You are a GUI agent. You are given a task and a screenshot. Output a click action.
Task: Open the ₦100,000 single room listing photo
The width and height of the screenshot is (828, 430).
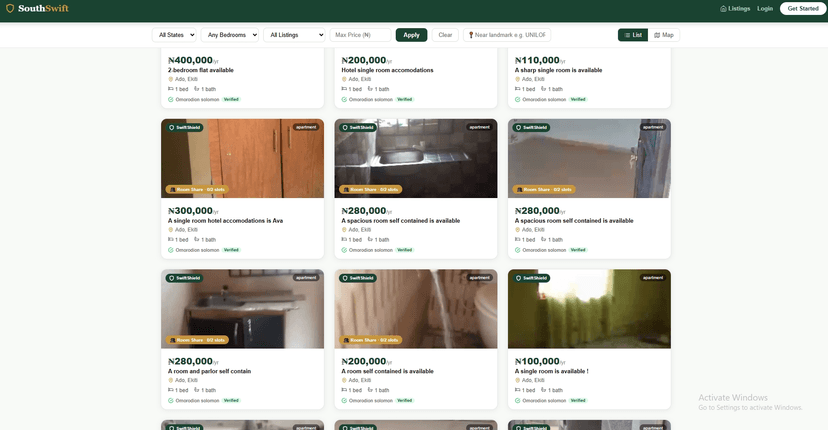point(589,309)
